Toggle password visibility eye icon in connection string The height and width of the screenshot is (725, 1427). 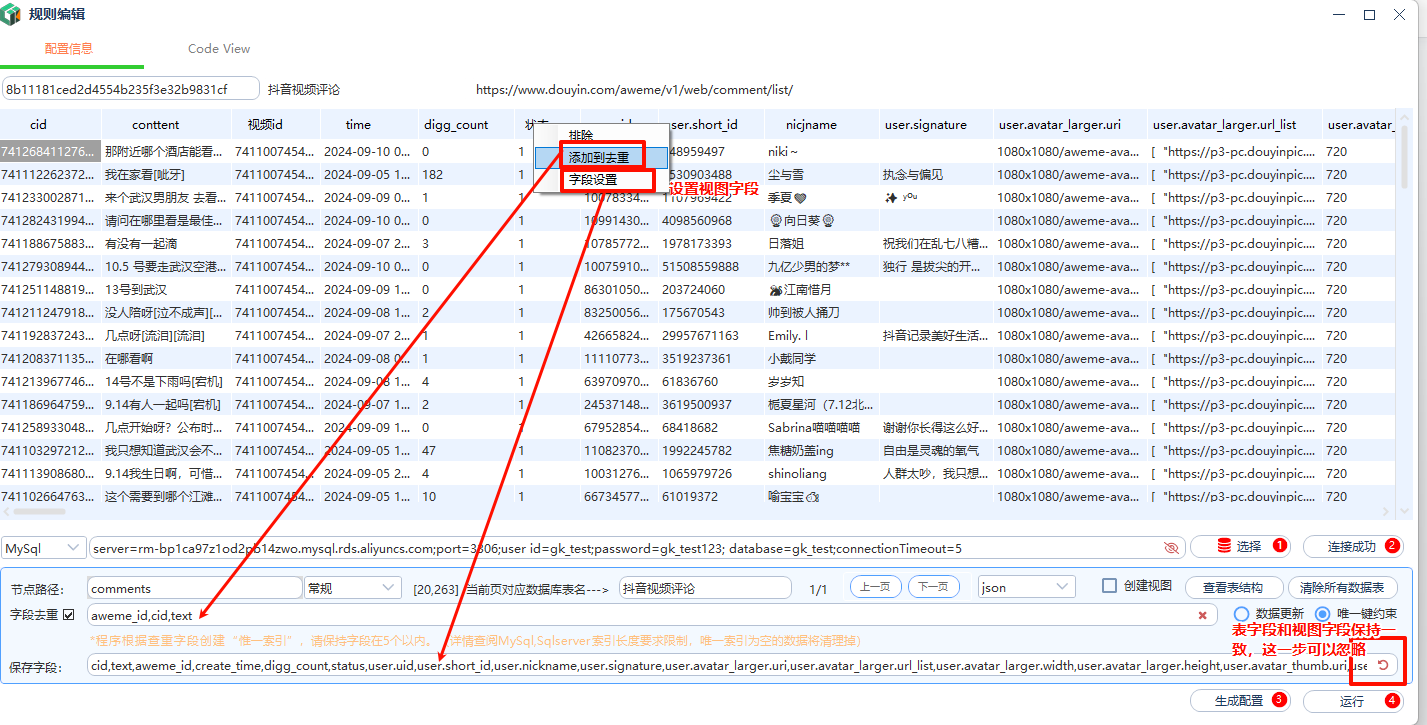1171,548
